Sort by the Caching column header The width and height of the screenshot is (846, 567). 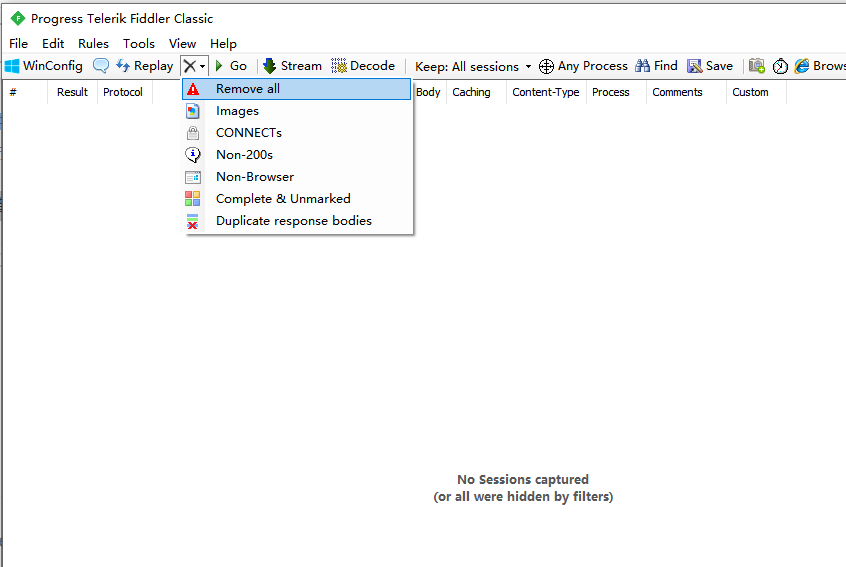[476, 92]
